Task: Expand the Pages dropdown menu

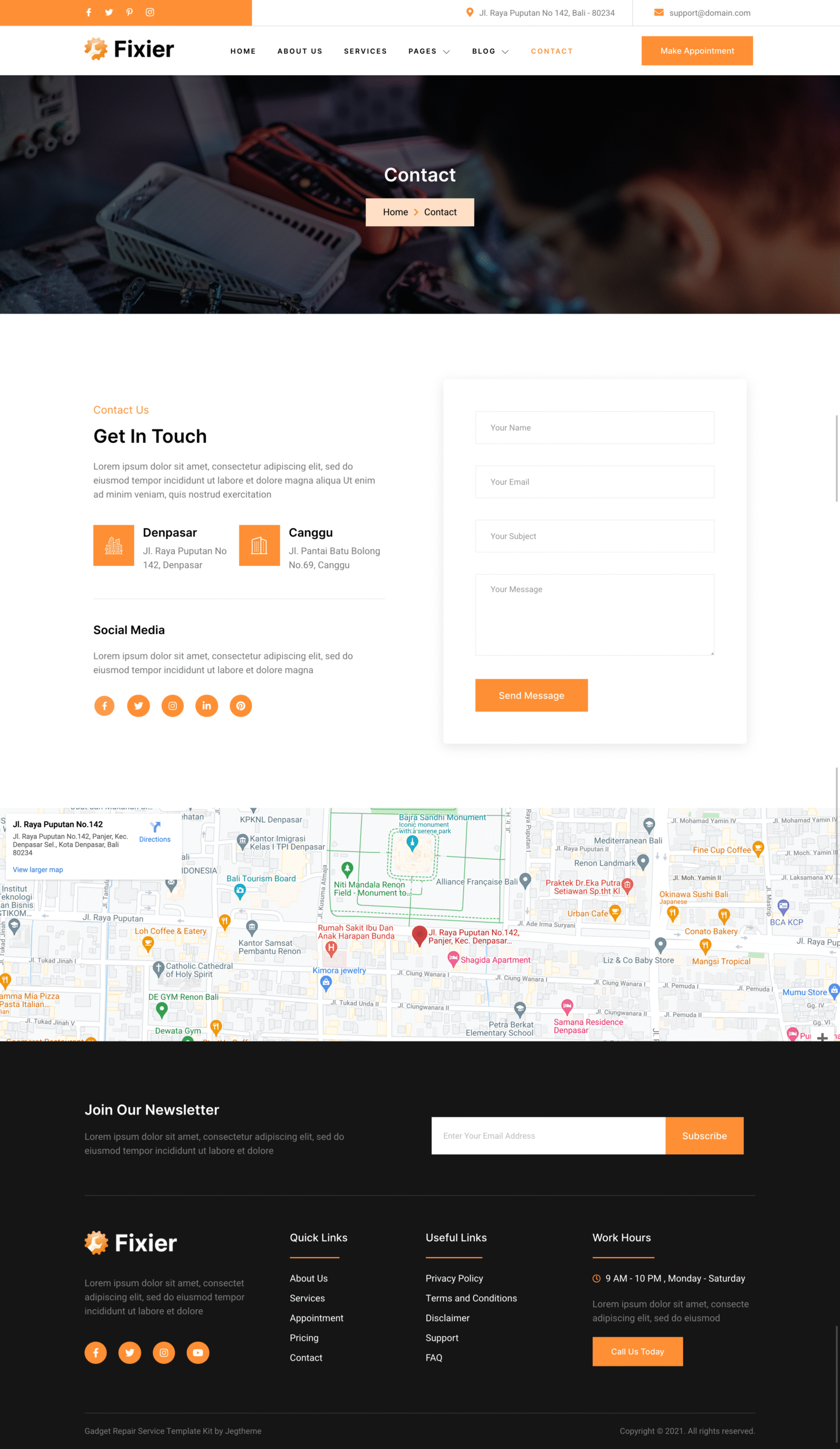Action: tap(429, 51)
